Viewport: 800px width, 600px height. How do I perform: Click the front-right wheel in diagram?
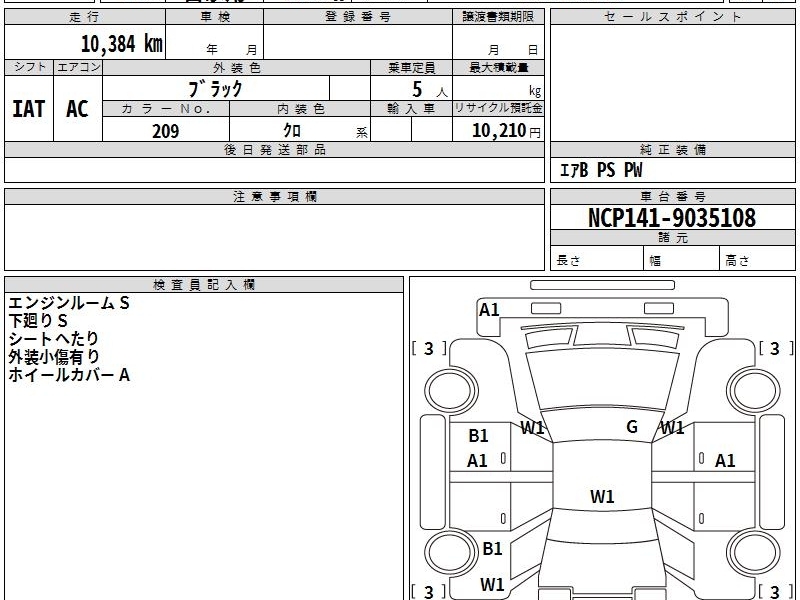point(754,391)
